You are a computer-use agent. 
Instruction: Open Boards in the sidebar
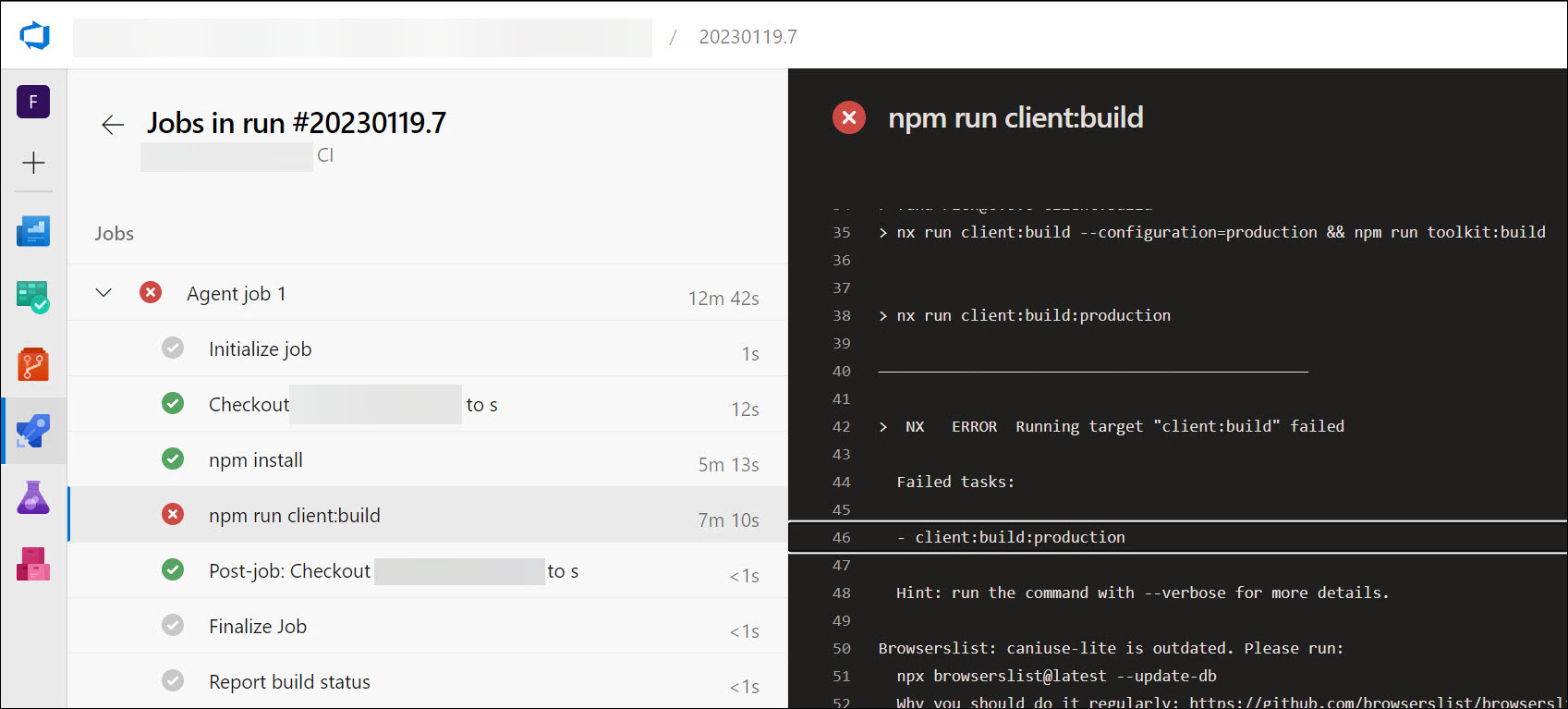(33, 298)
